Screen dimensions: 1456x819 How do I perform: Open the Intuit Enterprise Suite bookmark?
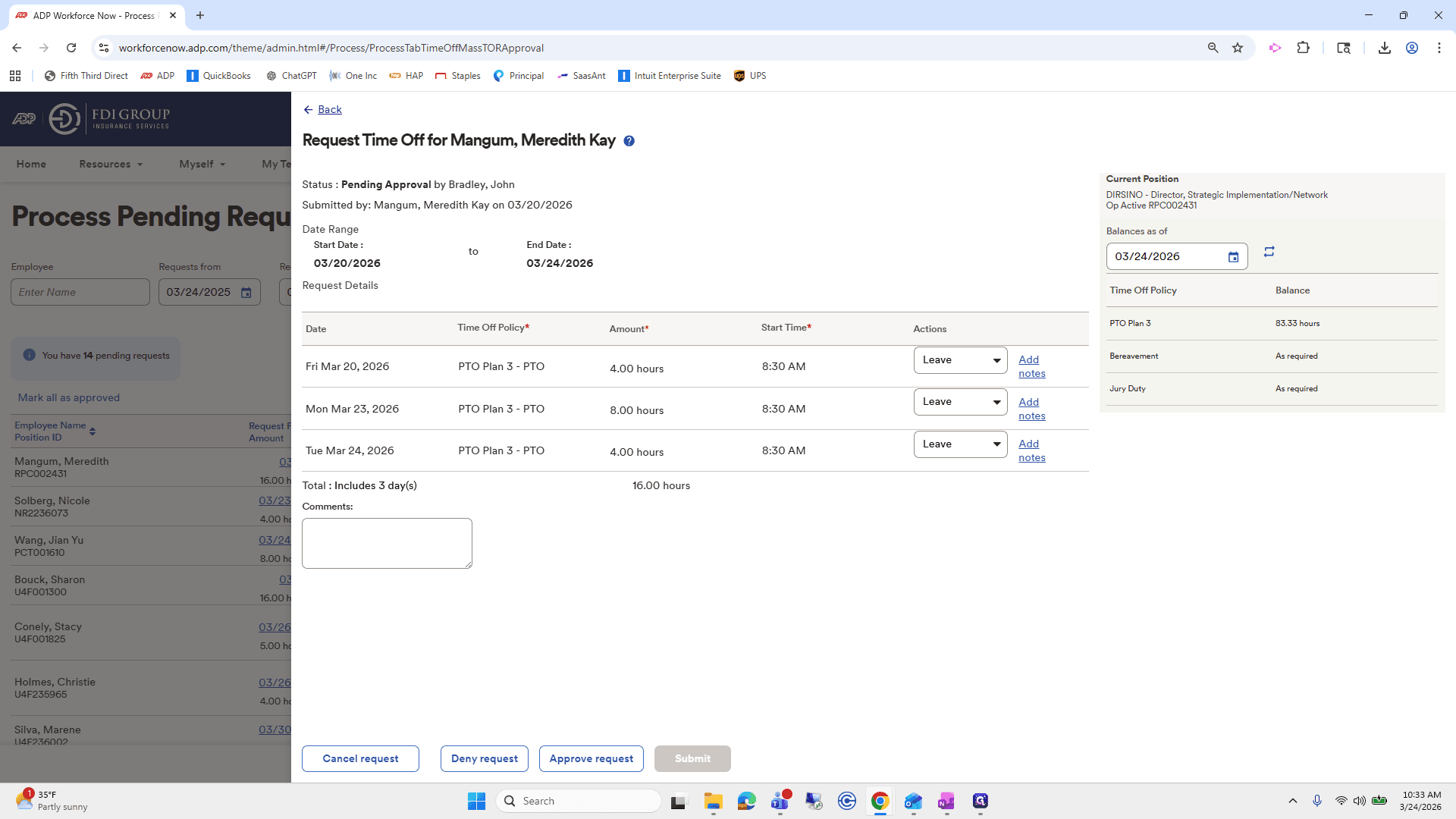click(x=669, y=76)
